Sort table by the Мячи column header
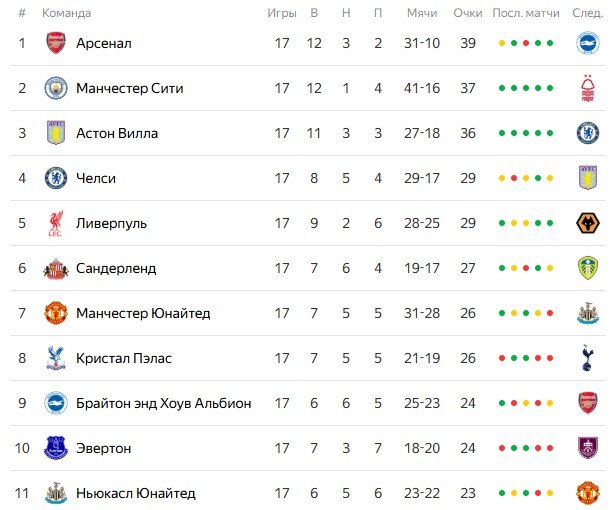Screen dimensions: 611x510 pyautogui.click(x=422, y=13)
